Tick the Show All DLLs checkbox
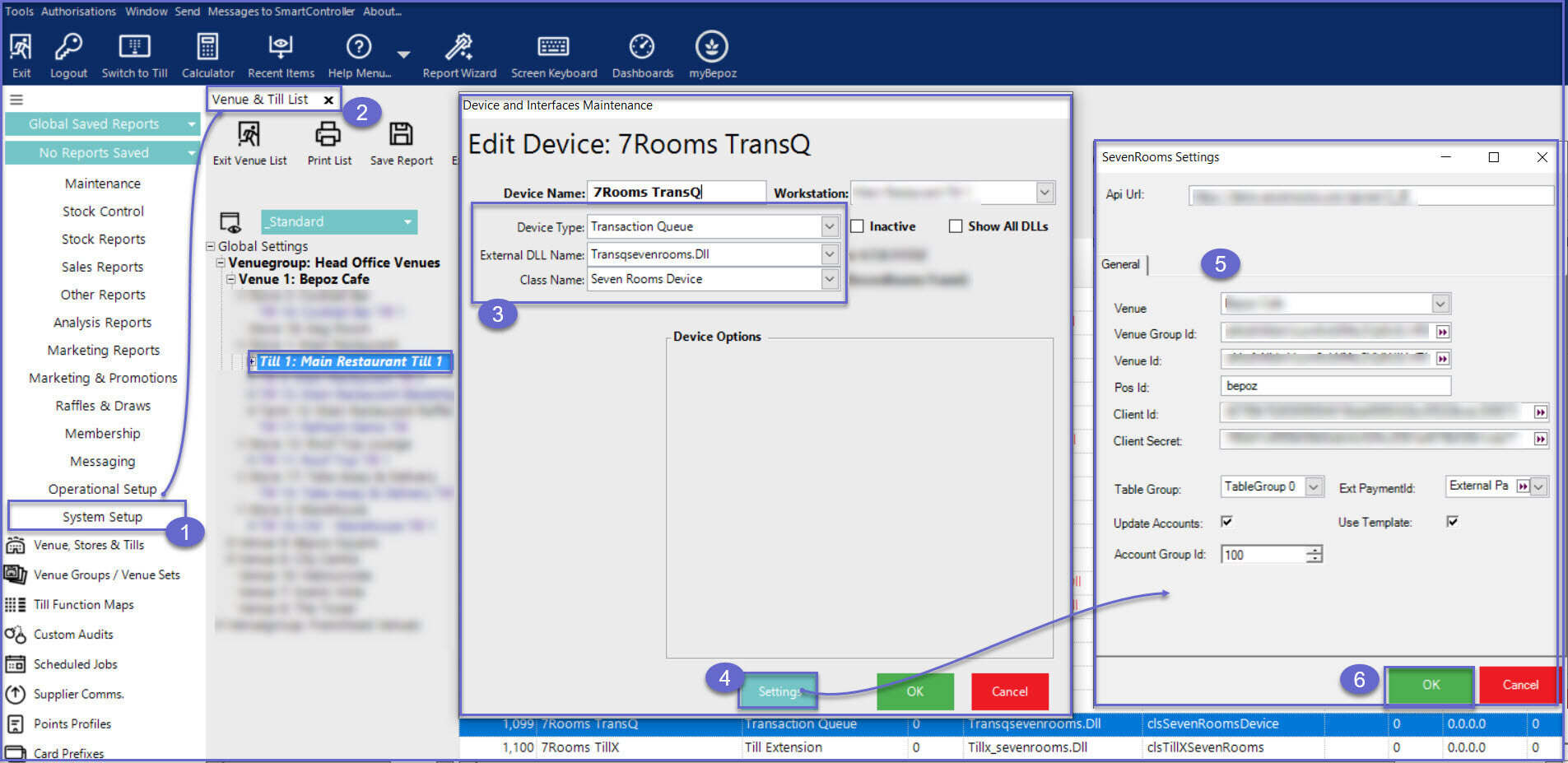Screen dimensions: 1568x763 (x=956, y=226)
